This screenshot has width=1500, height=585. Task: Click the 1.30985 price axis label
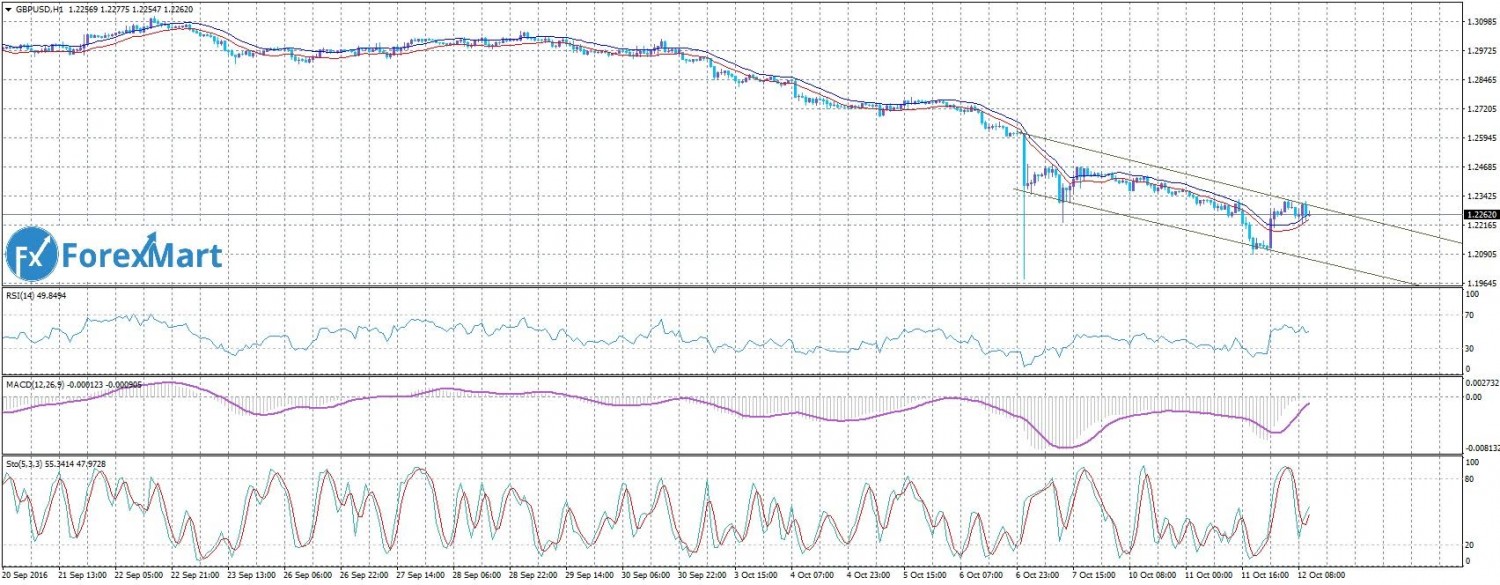pos(1478,21)
